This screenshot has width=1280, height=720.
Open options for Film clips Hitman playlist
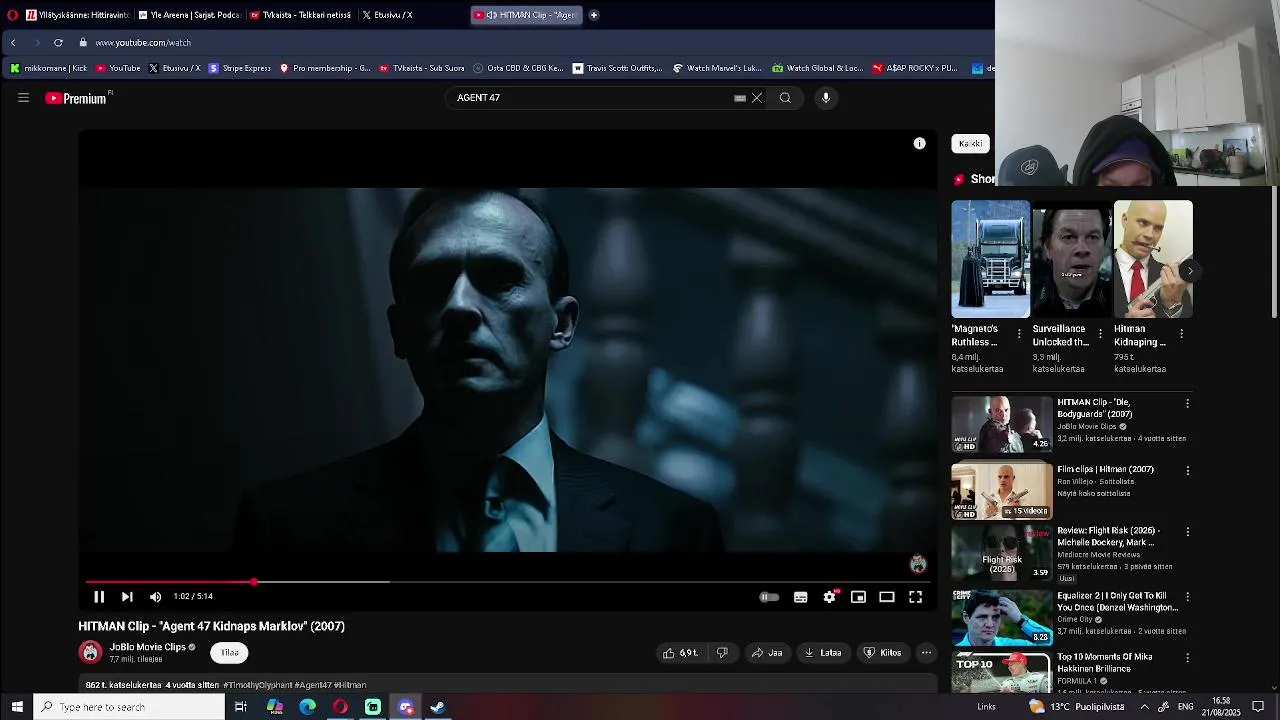(x=1187, y=470)
